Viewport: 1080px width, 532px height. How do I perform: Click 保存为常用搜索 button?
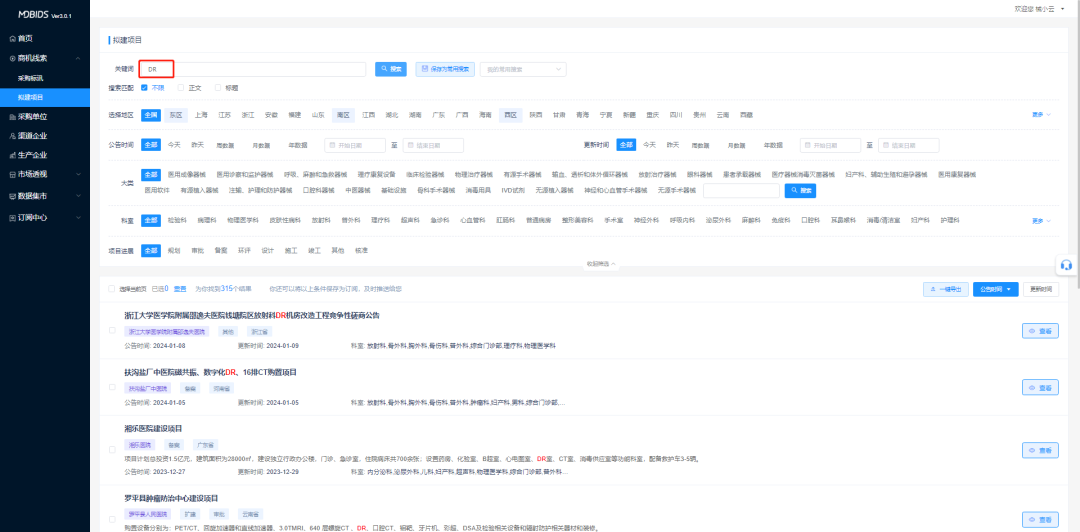pyautogui.click(x=445, y=69)
